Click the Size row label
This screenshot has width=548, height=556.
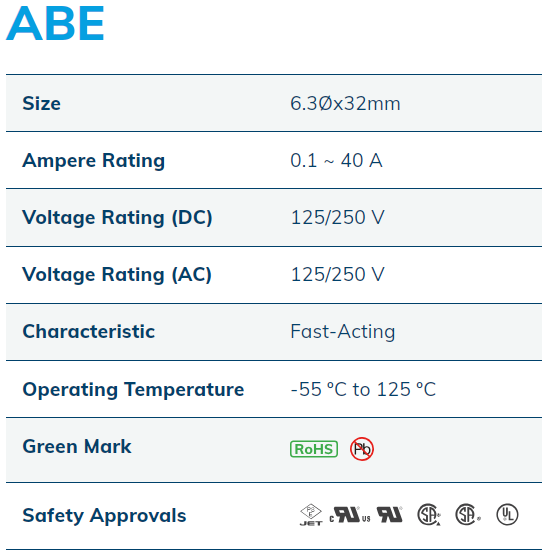pyautogui.click(x=41, y=104)
